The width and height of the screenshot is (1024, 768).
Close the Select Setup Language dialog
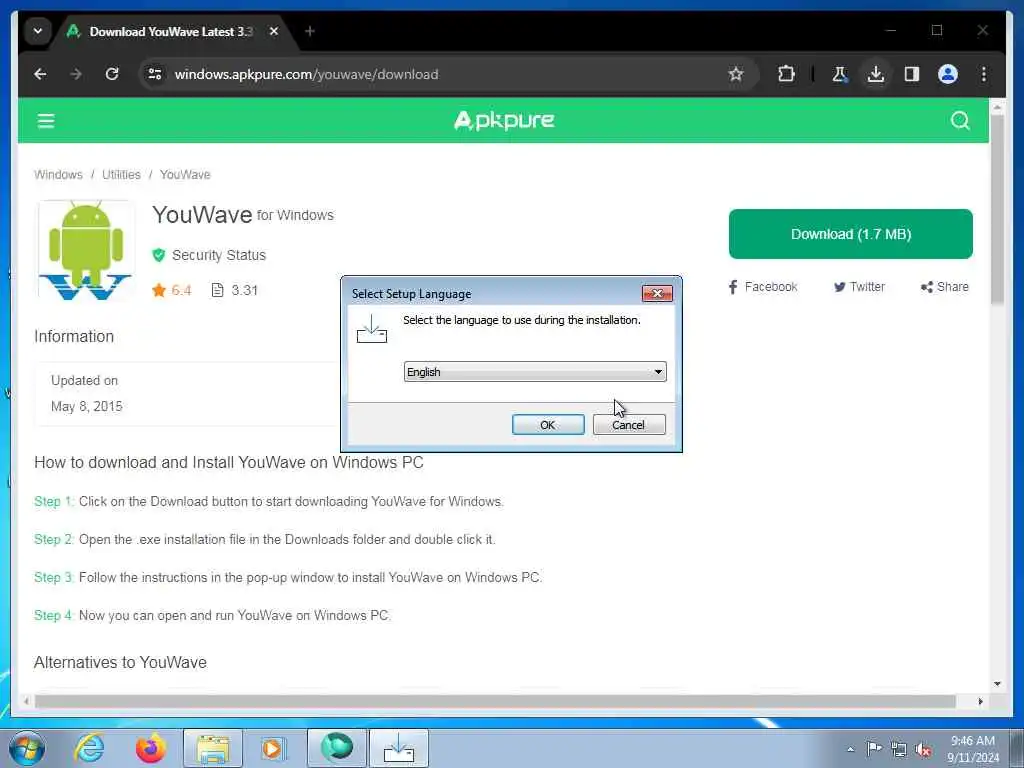point(657,293)
